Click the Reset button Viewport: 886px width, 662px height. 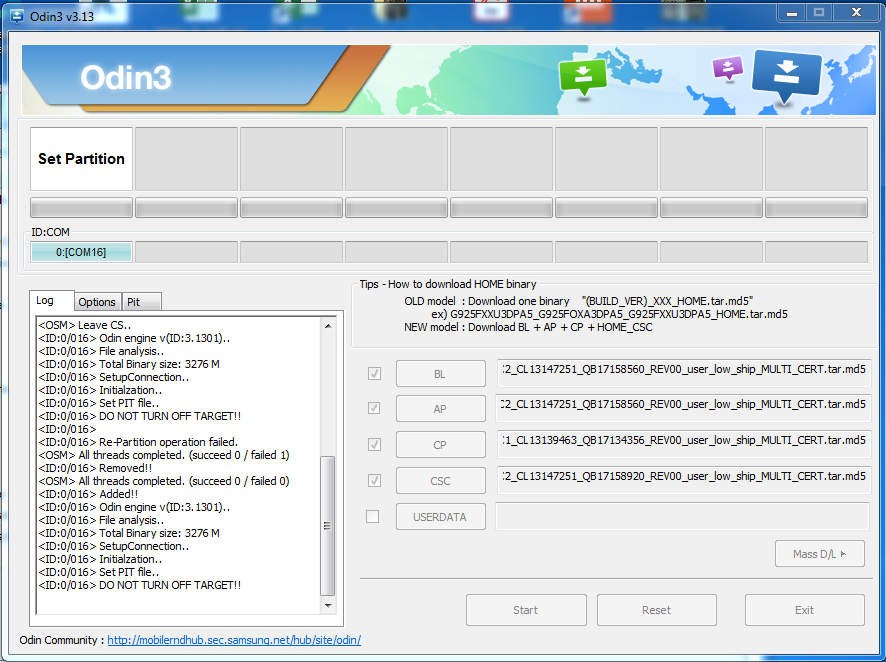[657, 610]
